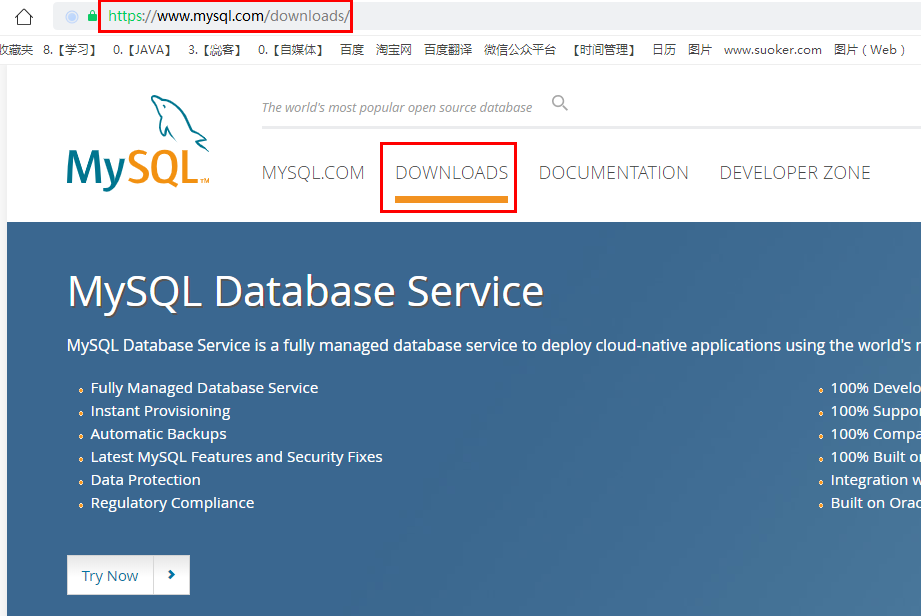The height and width of the screenshot is (616, 921).
Task: Click the browser home icon
Action: point(26,16)
